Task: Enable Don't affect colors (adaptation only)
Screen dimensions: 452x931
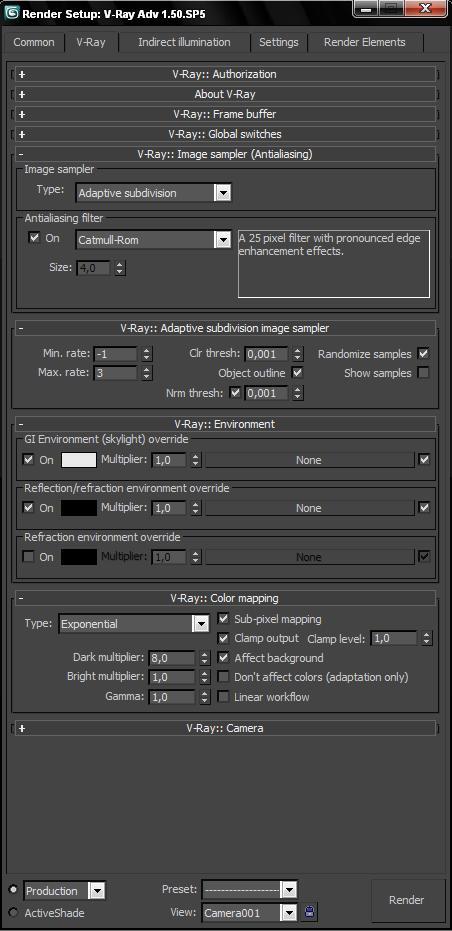Action: point(223,677)
